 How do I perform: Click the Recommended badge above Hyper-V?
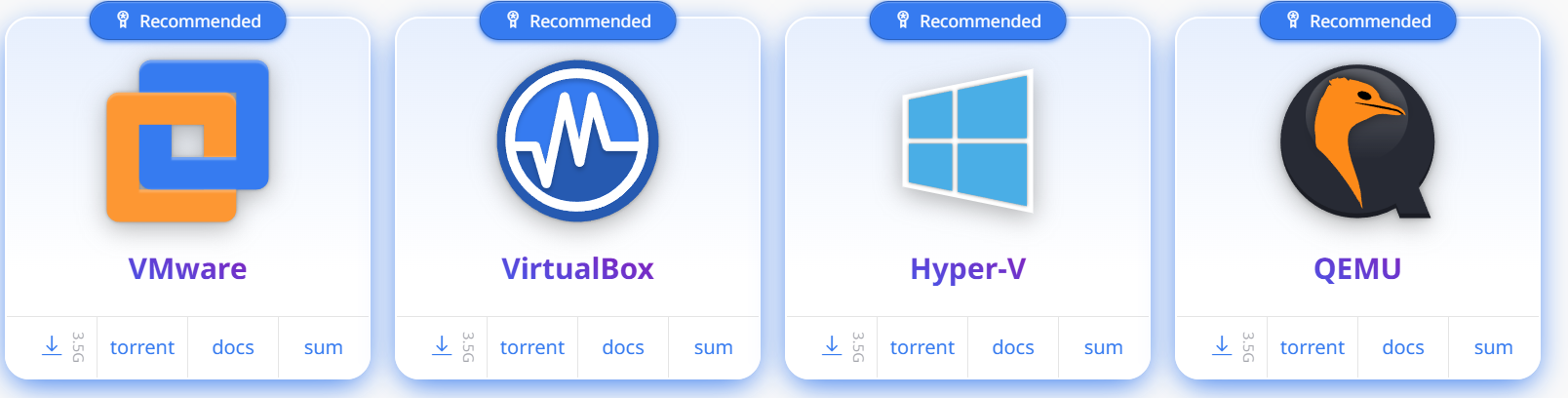point(967,20)
